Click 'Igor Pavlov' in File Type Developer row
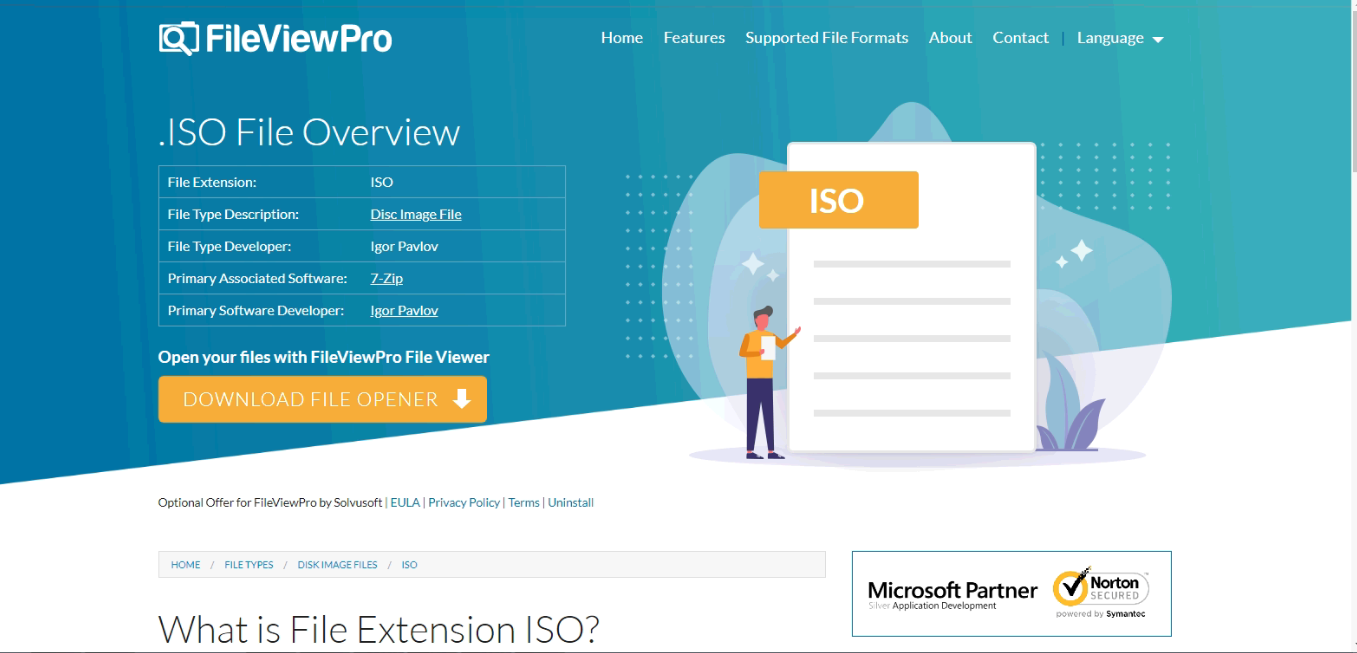Viewport: 1357px width, 653px height. pyautogui.click(x=404, y=246)
